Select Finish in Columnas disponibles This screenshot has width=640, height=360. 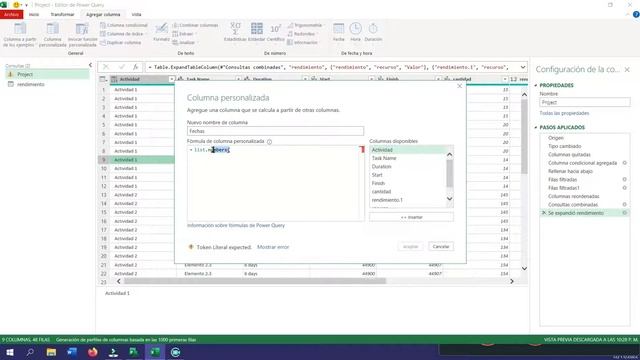[x=378, y=183]
